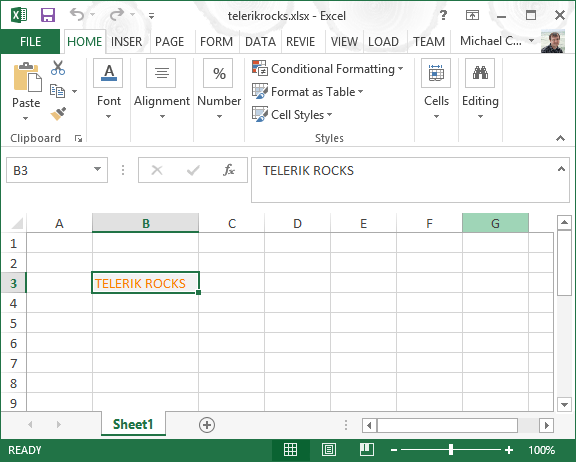Click the Select All corner triangle
This screenshot has width=576, height=462.
pyautogui.click(x=17, y=223)
